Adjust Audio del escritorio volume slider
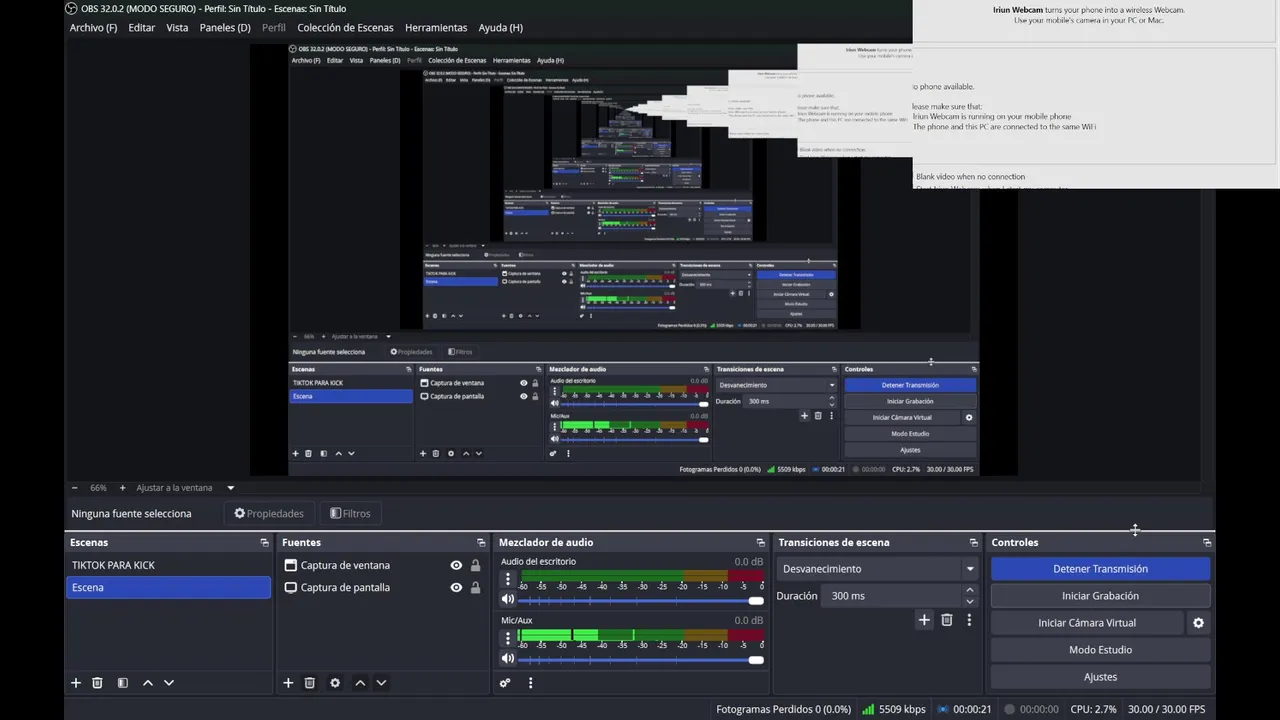Image resolution: width=1280 pixels, height=720 pixels. coord(641,601)
